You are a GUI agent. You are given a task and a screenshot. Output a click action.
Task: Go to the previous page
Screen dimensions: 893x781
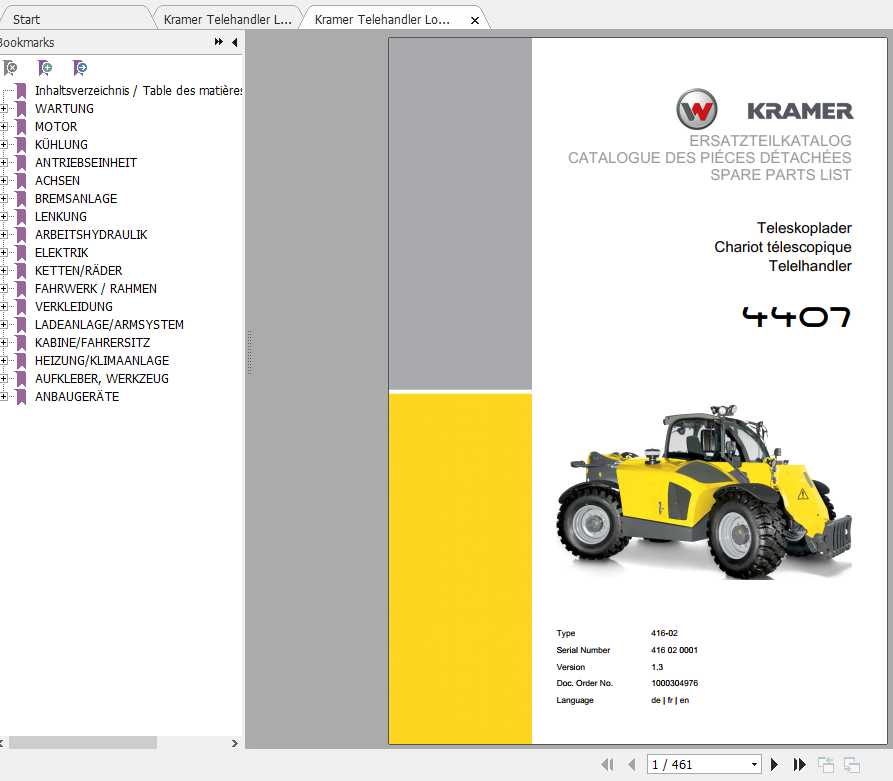click(632, 764)
